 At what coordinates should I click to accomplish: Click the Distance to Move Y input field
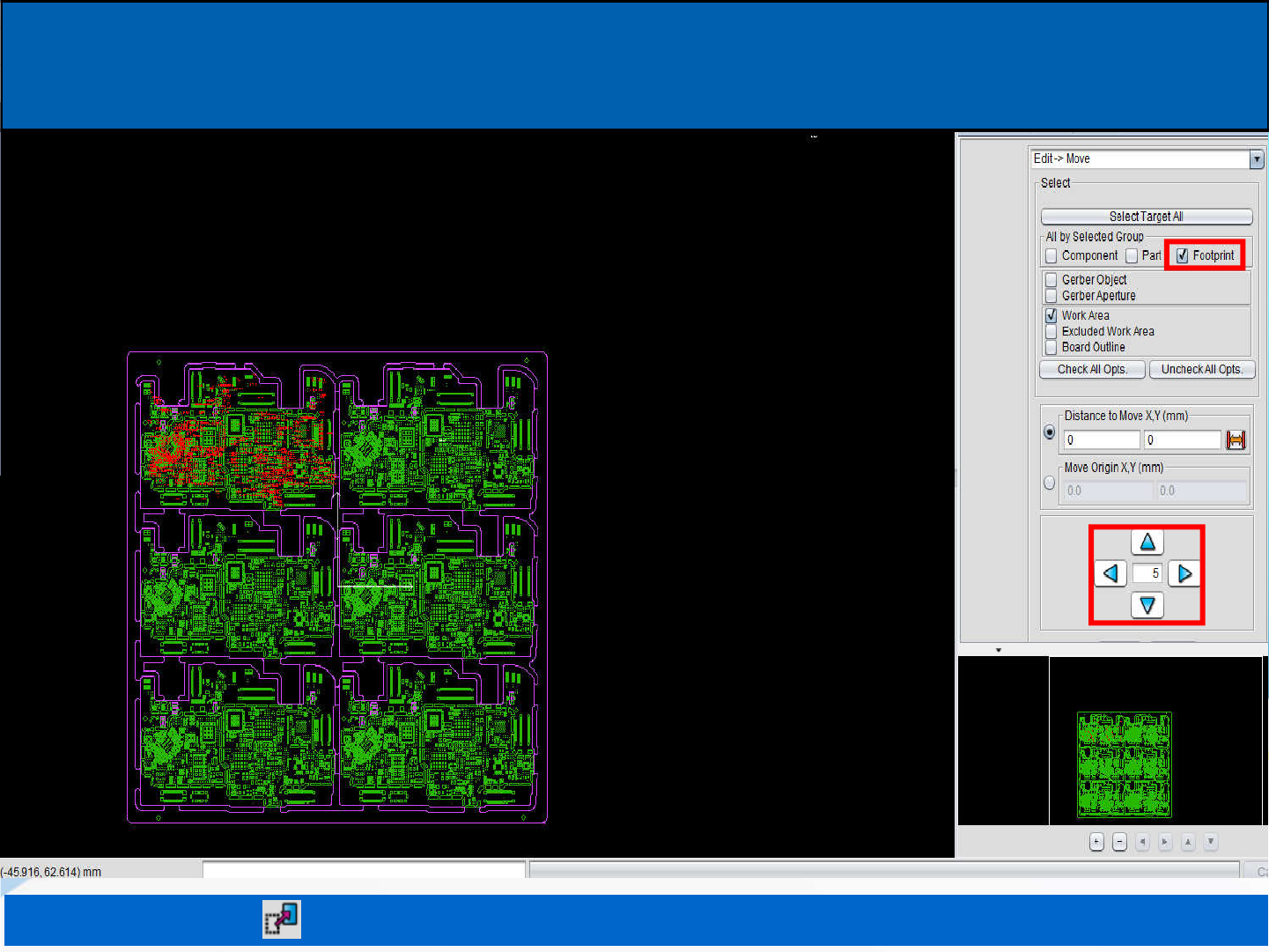(x=1183, y=440)
